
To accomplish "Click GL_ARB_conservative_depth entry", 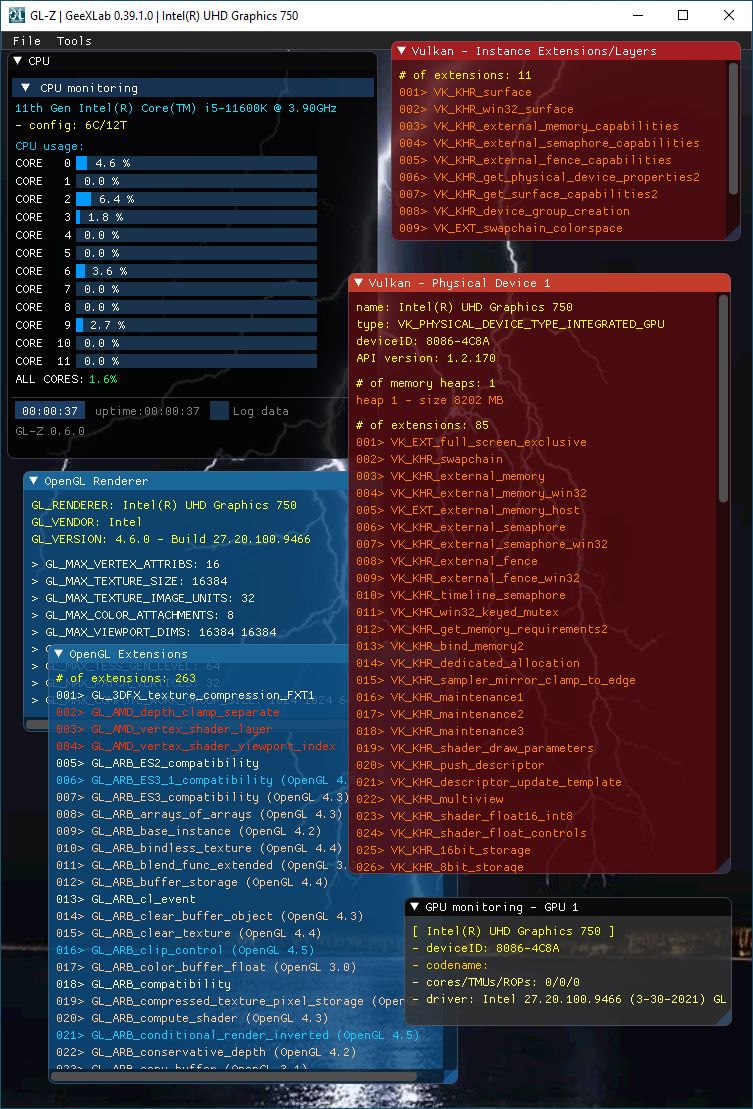I will coord(206,1052).
